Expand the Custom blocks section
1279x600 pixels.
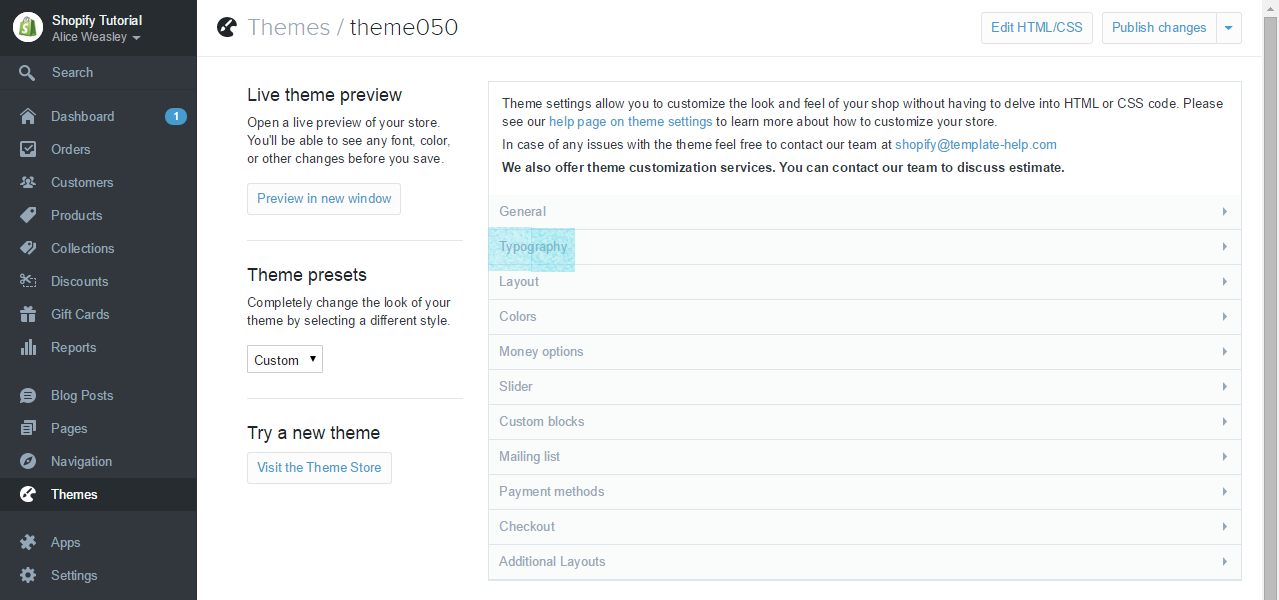(x=865, y=422)
